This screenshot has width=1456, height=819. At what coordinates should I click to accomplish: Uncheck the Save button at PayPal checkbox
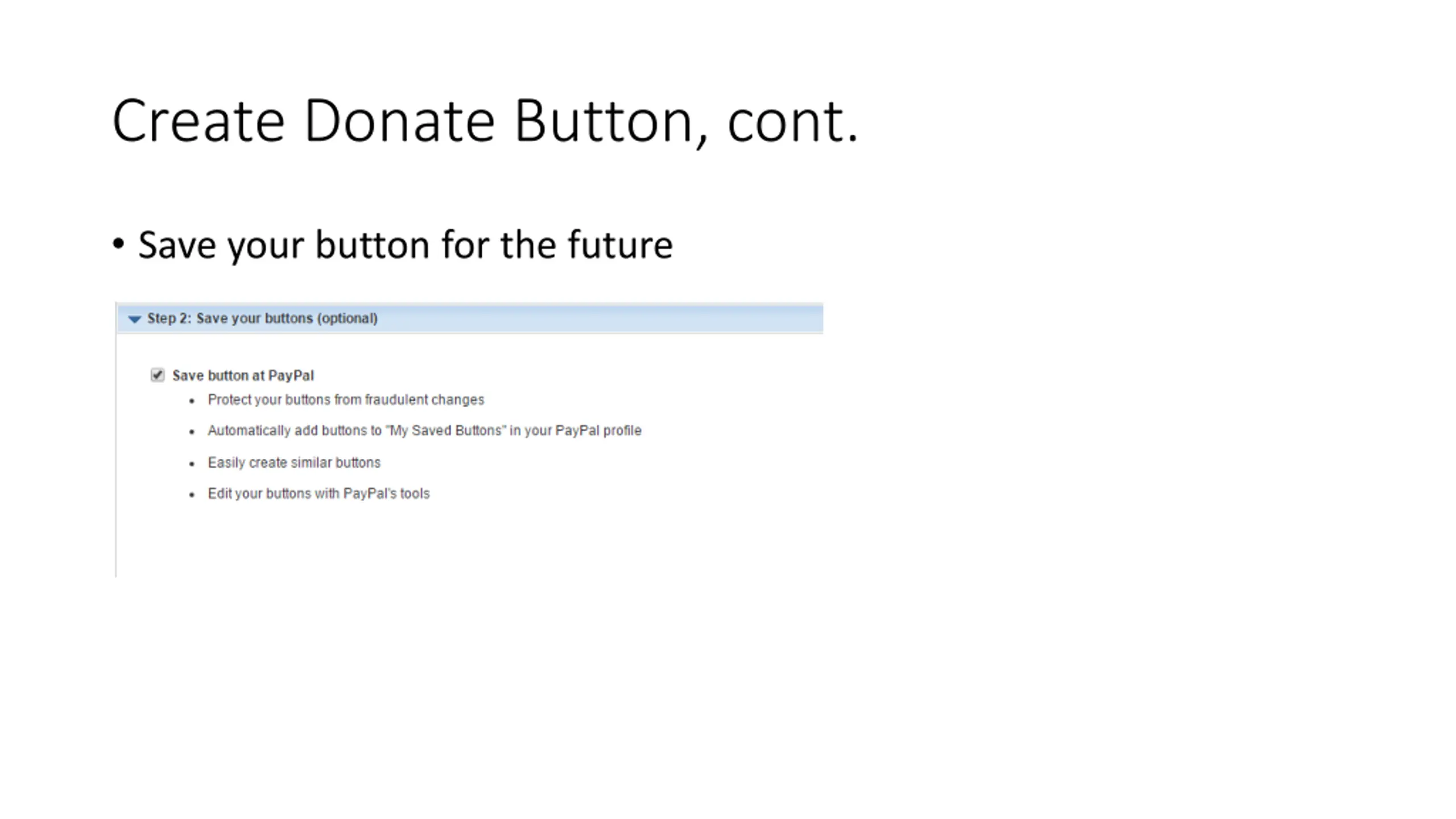158,375
